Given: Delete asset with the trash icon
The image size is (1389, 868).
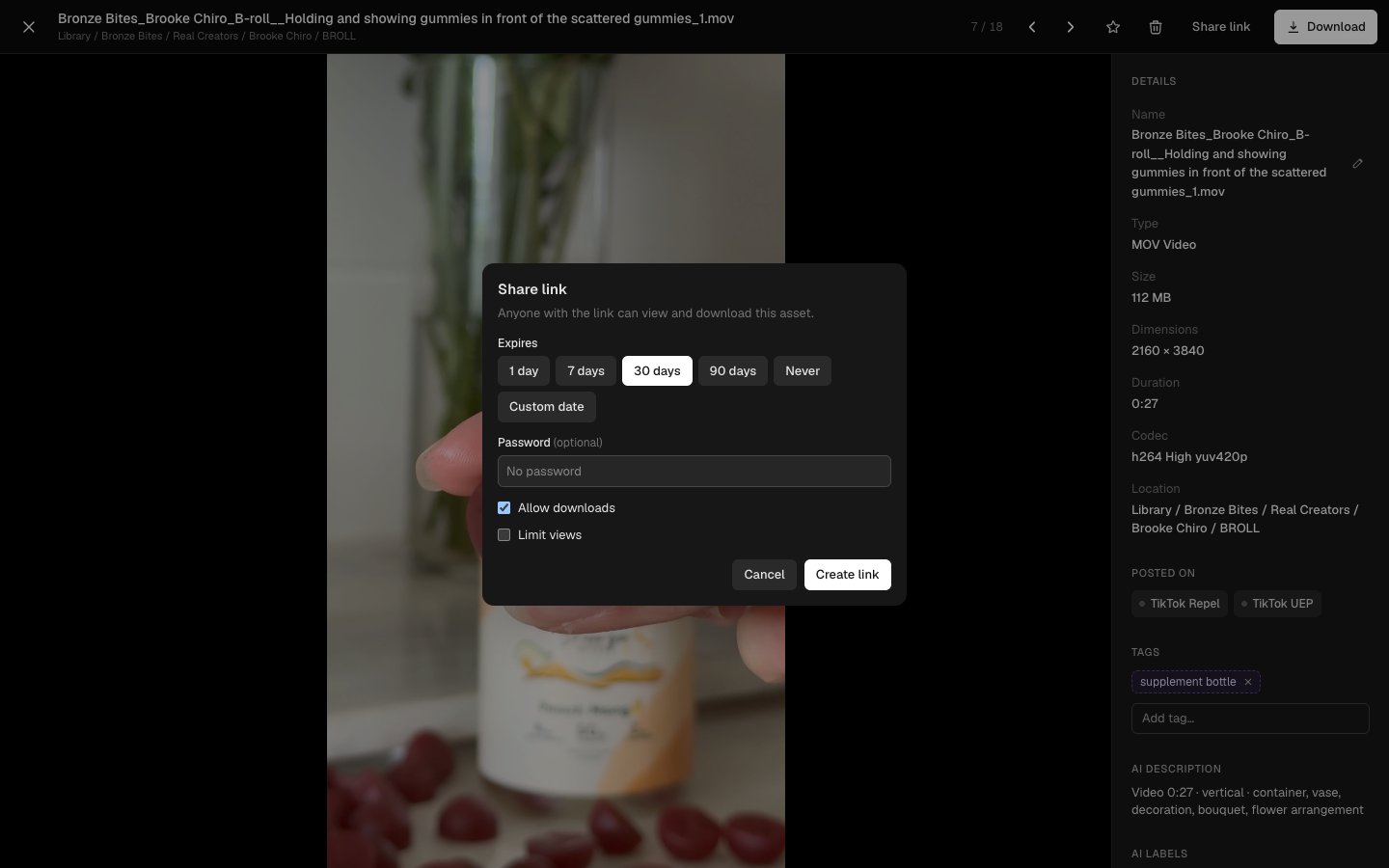Looking at the screenshot, I should 1156,27.
